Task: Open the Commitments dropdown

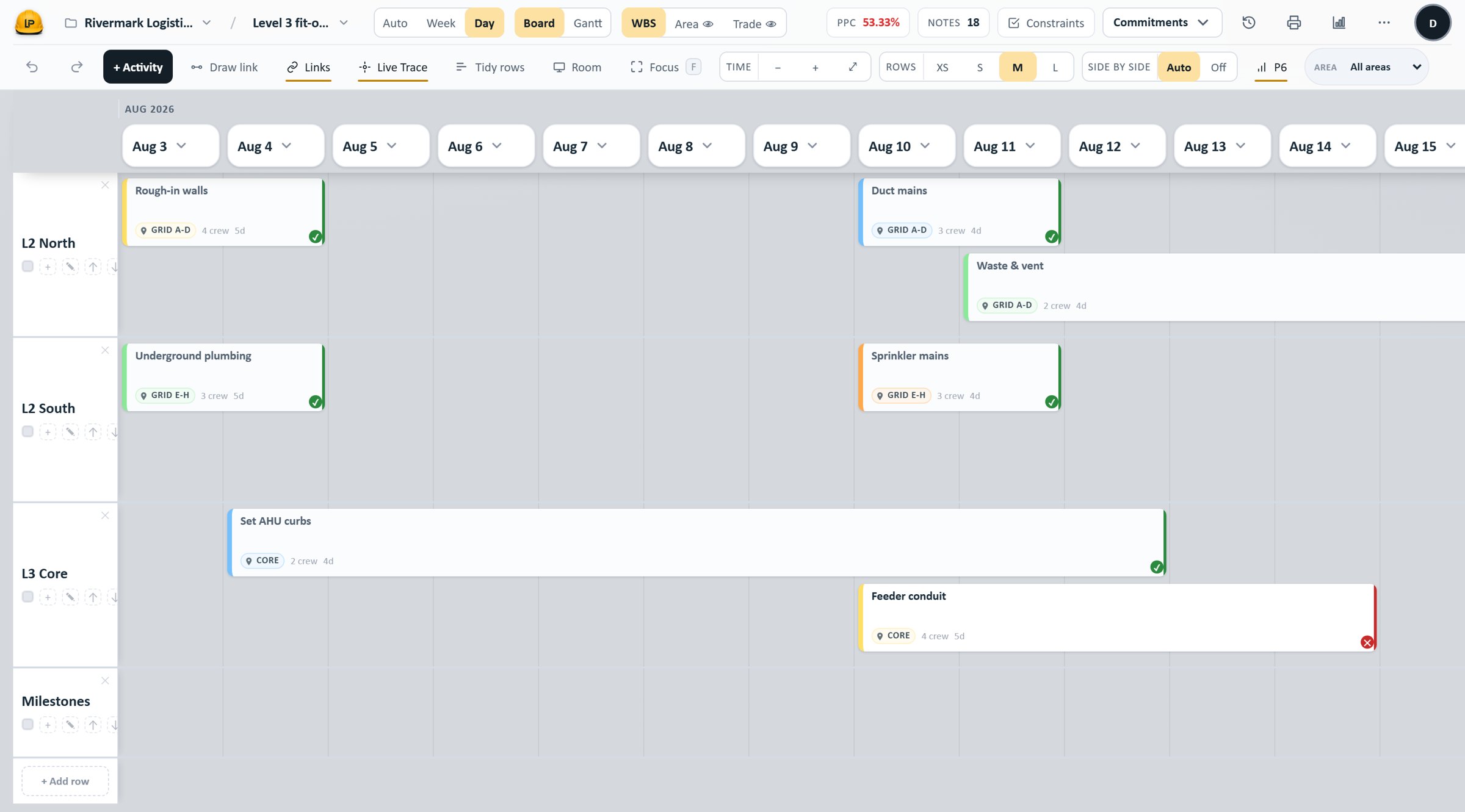Action: 1162,23
